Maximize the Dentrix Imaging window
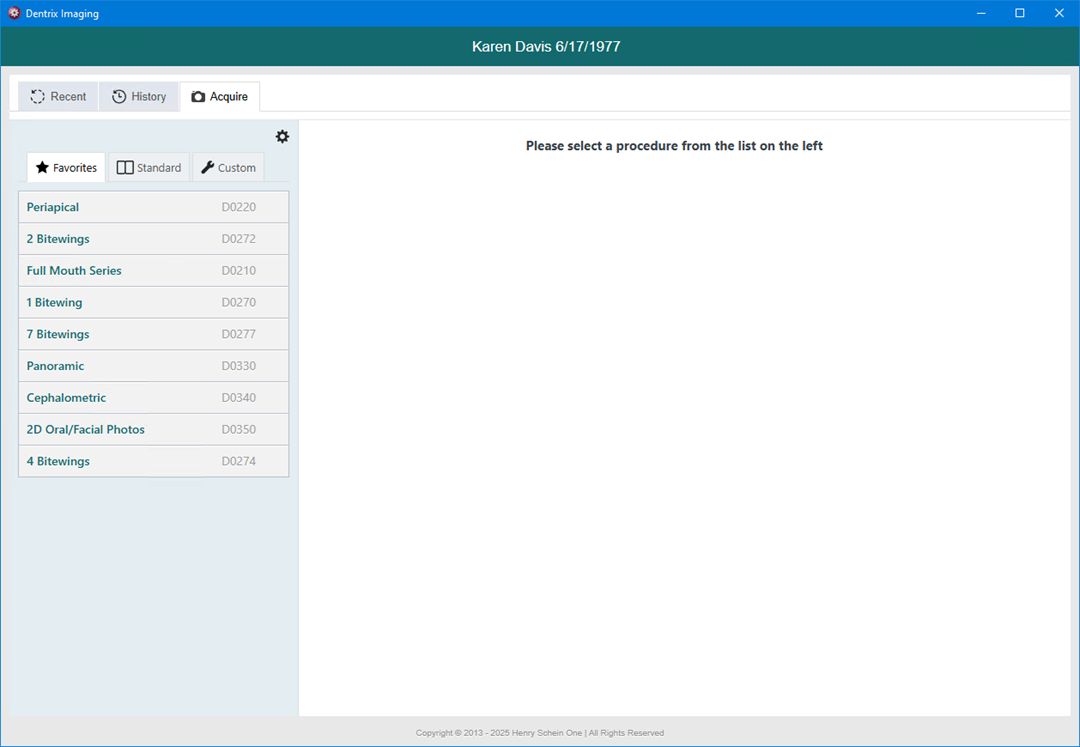 pos(1019,13)
